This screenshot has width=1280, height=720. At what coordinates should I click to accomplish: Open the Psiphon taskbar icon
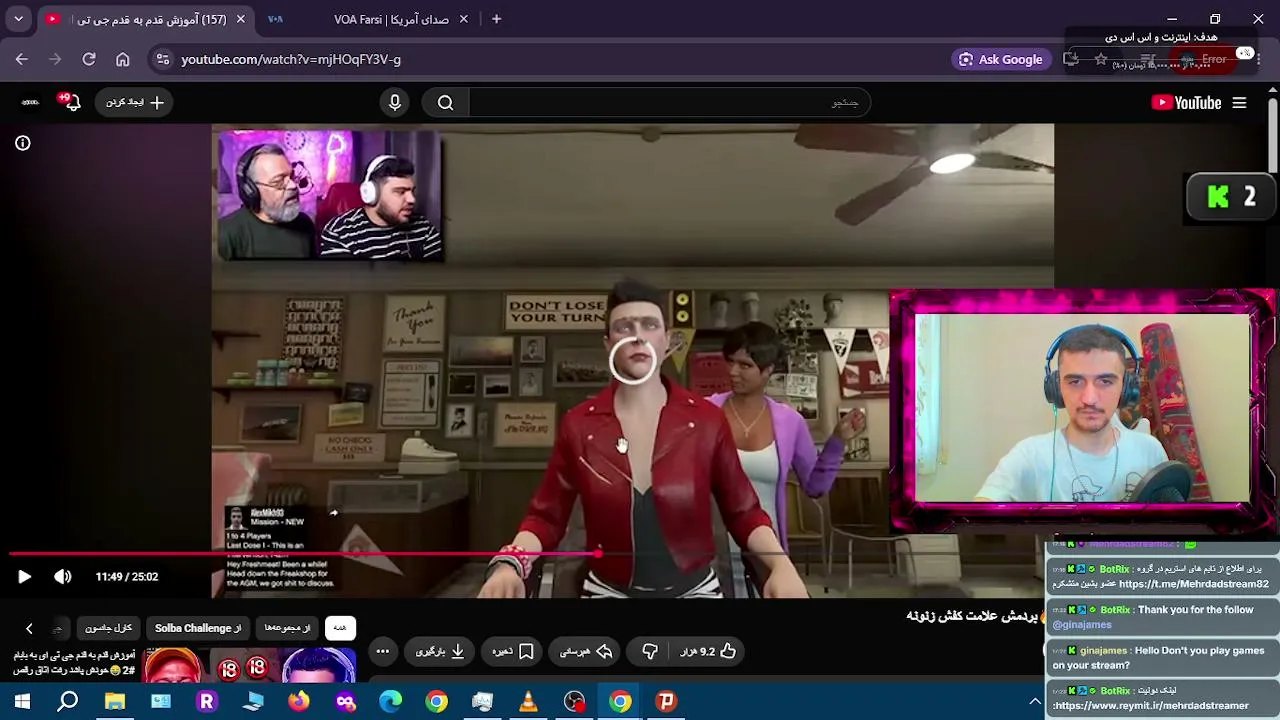click(666, 701)
